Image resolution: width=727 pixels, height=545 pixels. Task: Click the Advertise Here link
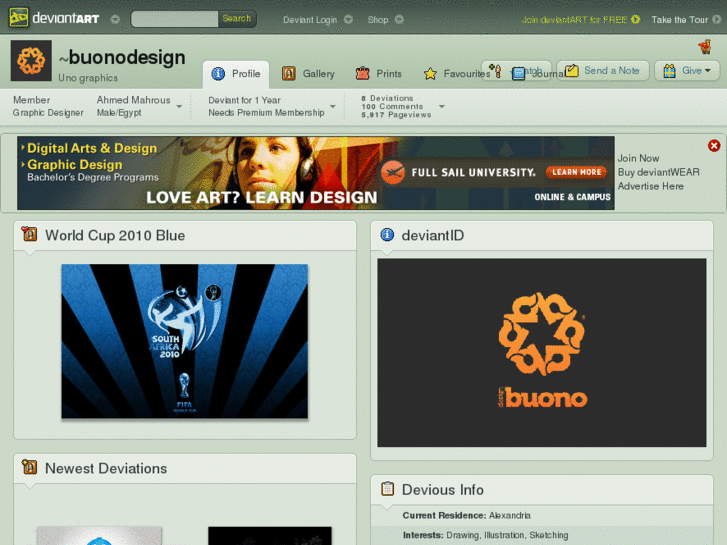pos(650,186)
